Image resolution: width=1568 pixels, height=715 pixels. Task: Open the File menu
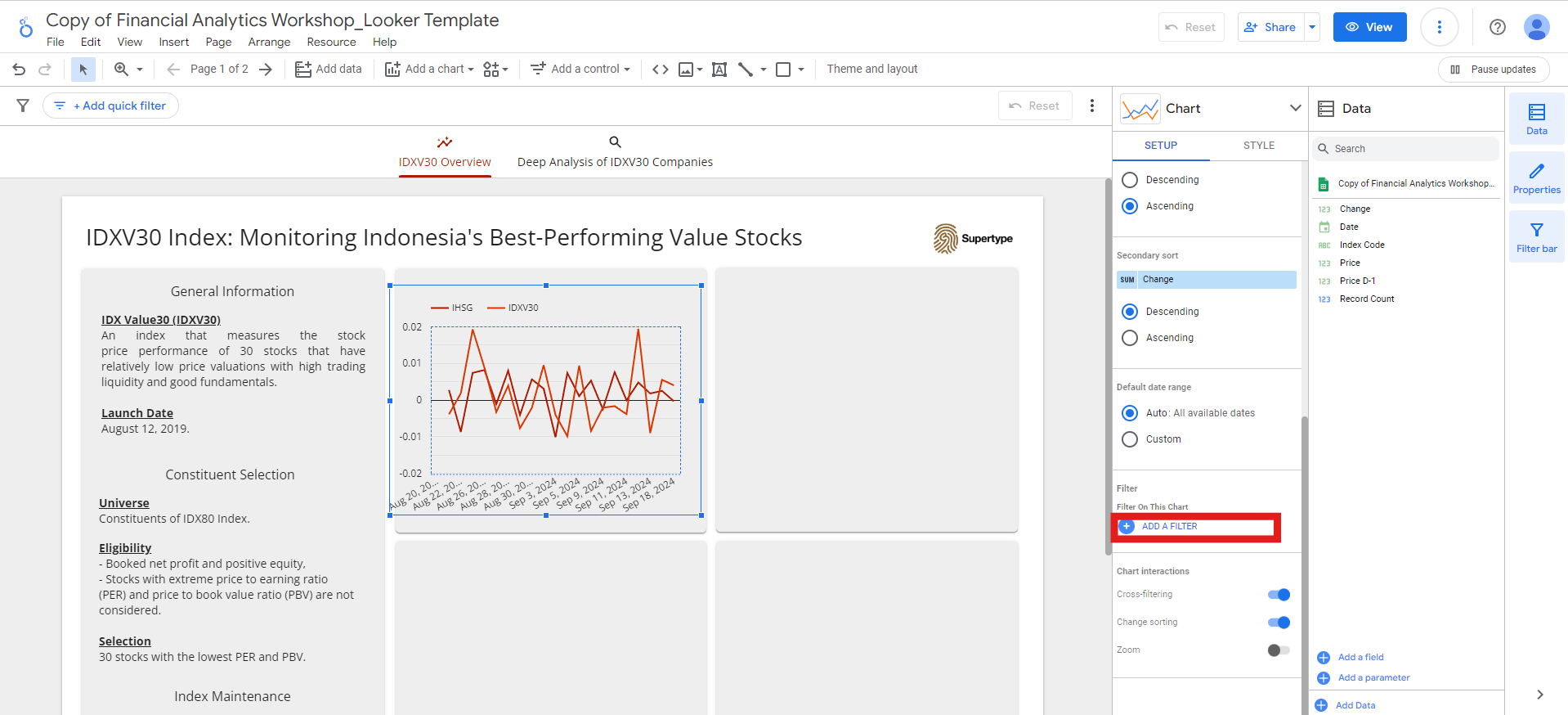56,43
